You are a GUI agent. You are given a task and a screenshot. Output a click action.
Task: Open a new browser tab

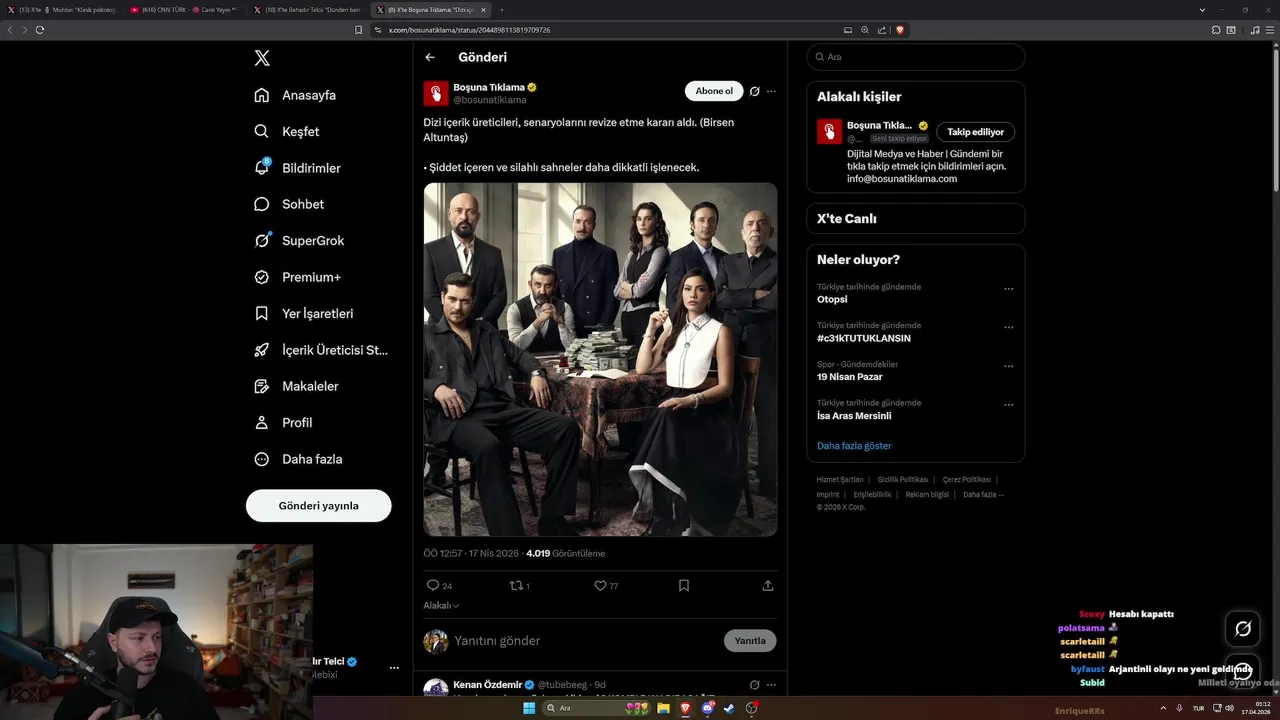pos(502,10)
